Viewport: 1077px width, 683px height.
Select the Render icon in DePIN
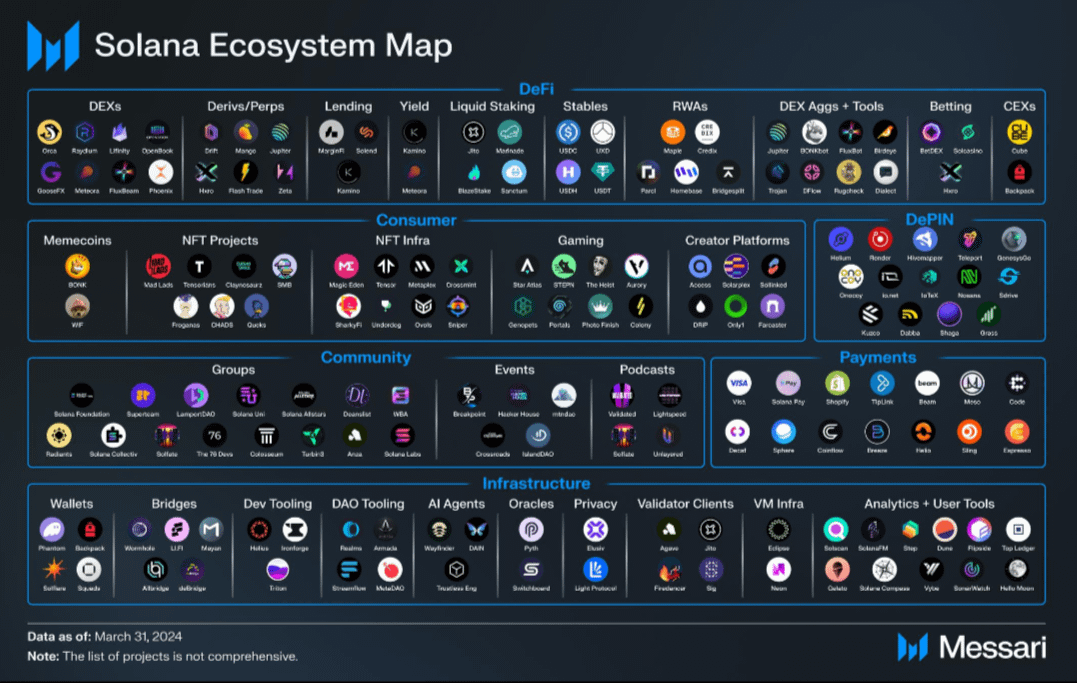click(880, 239)
